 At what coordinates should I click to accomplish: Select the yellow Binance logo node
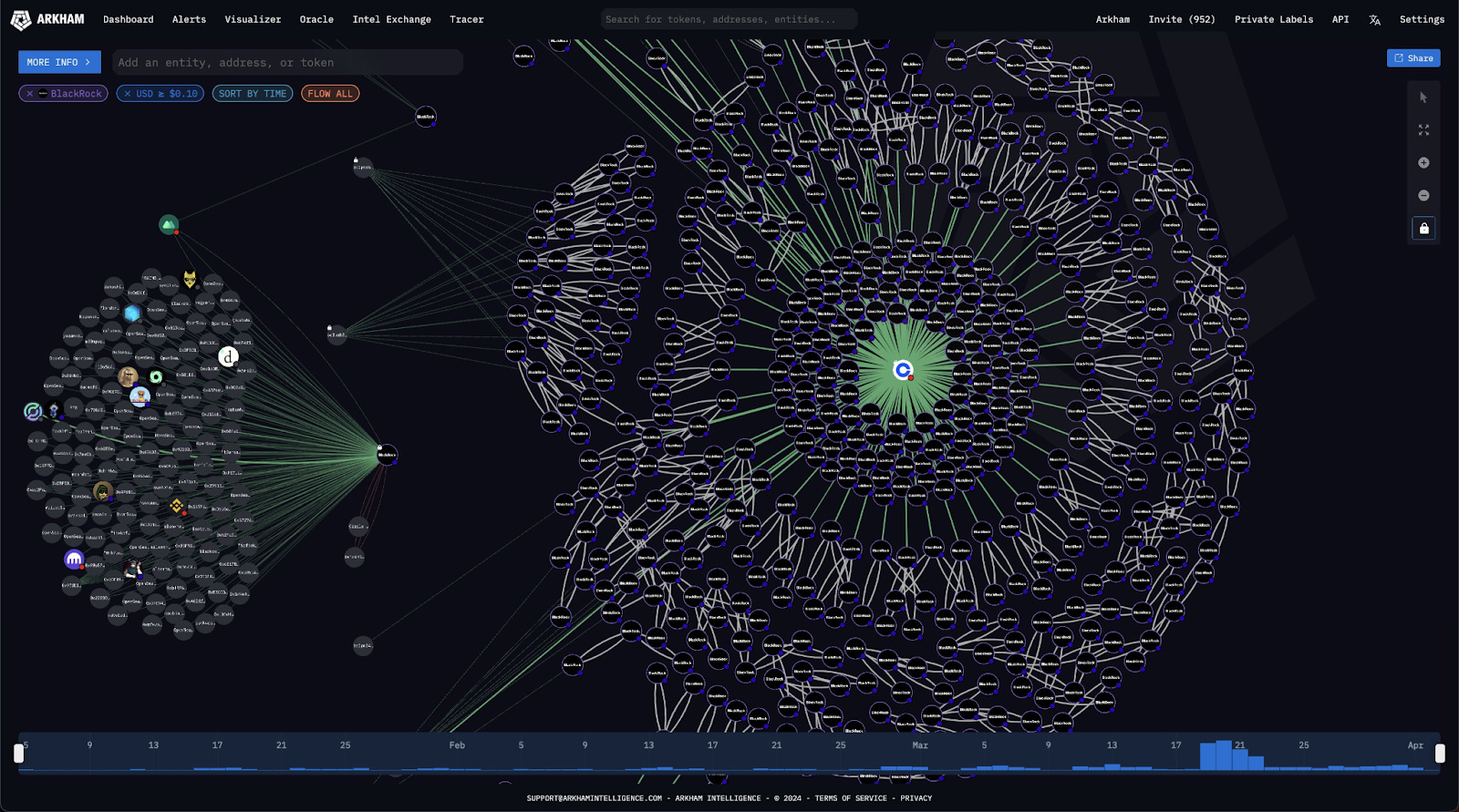[x=176, y=505]
